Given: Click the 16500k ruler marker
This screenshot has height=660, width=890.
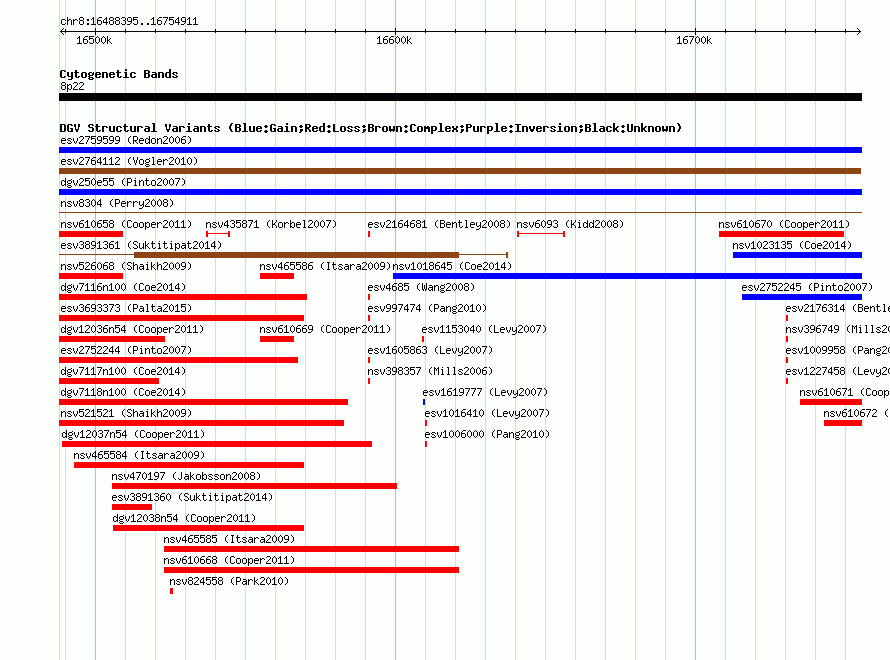Looking at the screenshot, I should pyautogui.click(x=94, y=40).
